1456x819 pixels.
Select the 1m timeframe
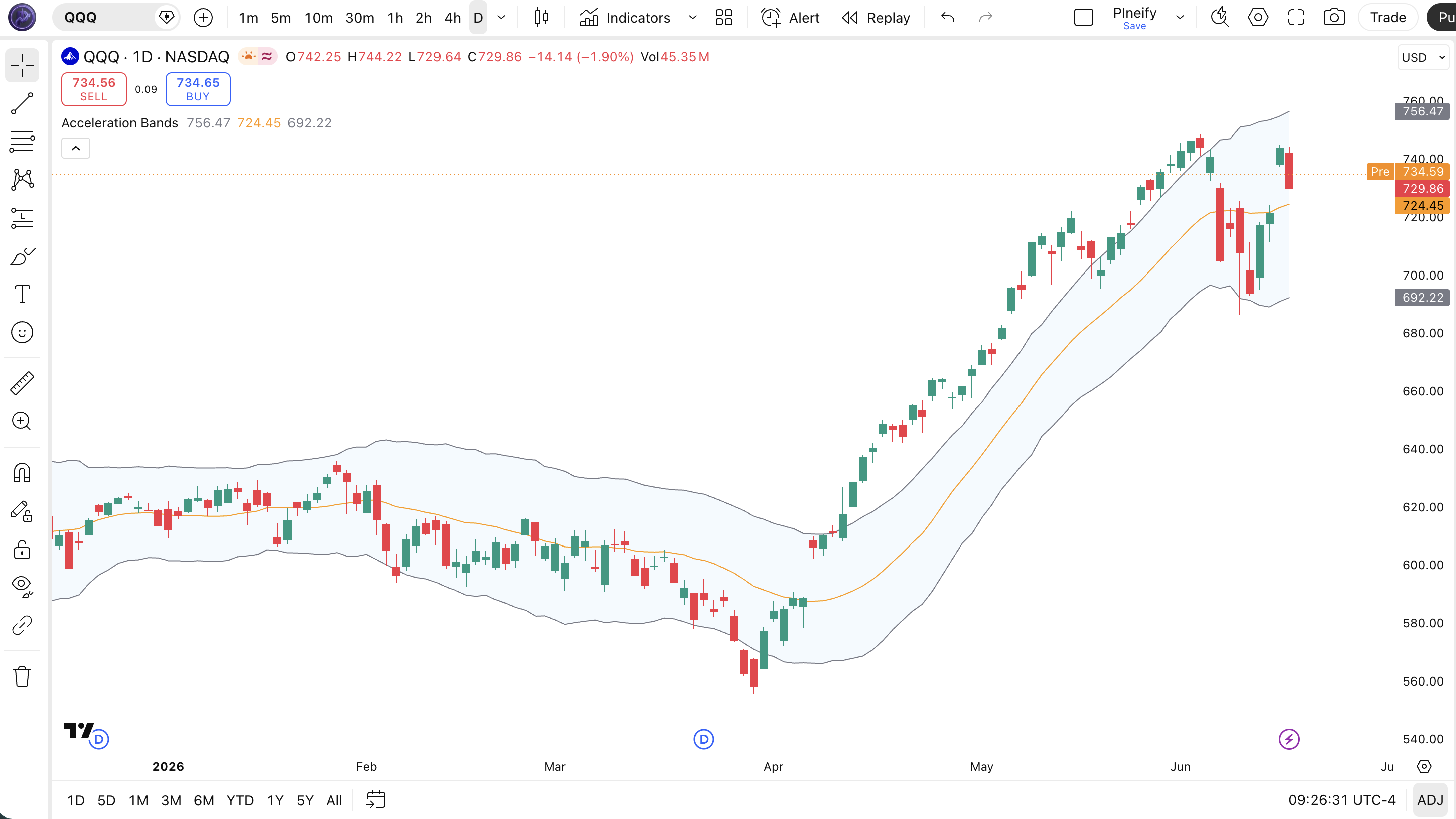click(249, 18)
